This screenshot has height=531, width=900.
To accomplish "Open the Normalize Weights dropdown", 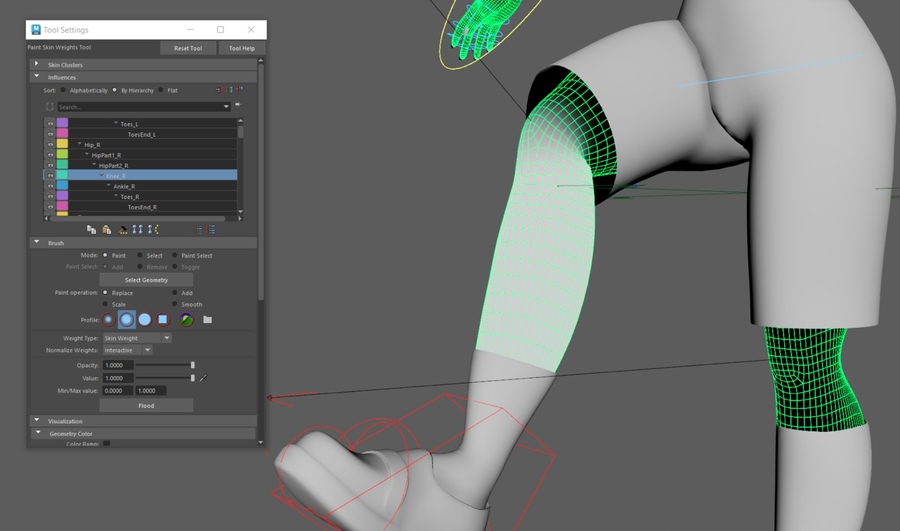I will coord(127,350).
